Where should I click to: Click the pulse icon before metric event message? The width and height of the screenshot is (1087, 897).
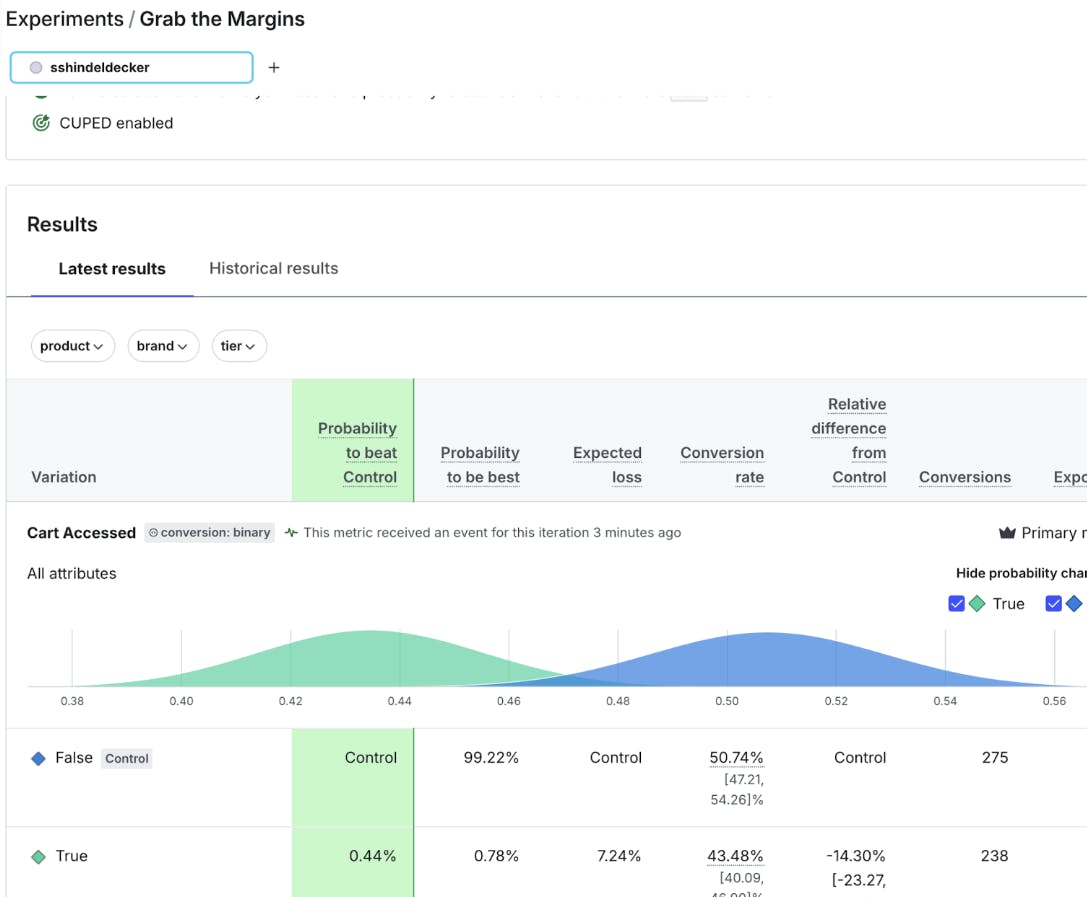[291, 533]
